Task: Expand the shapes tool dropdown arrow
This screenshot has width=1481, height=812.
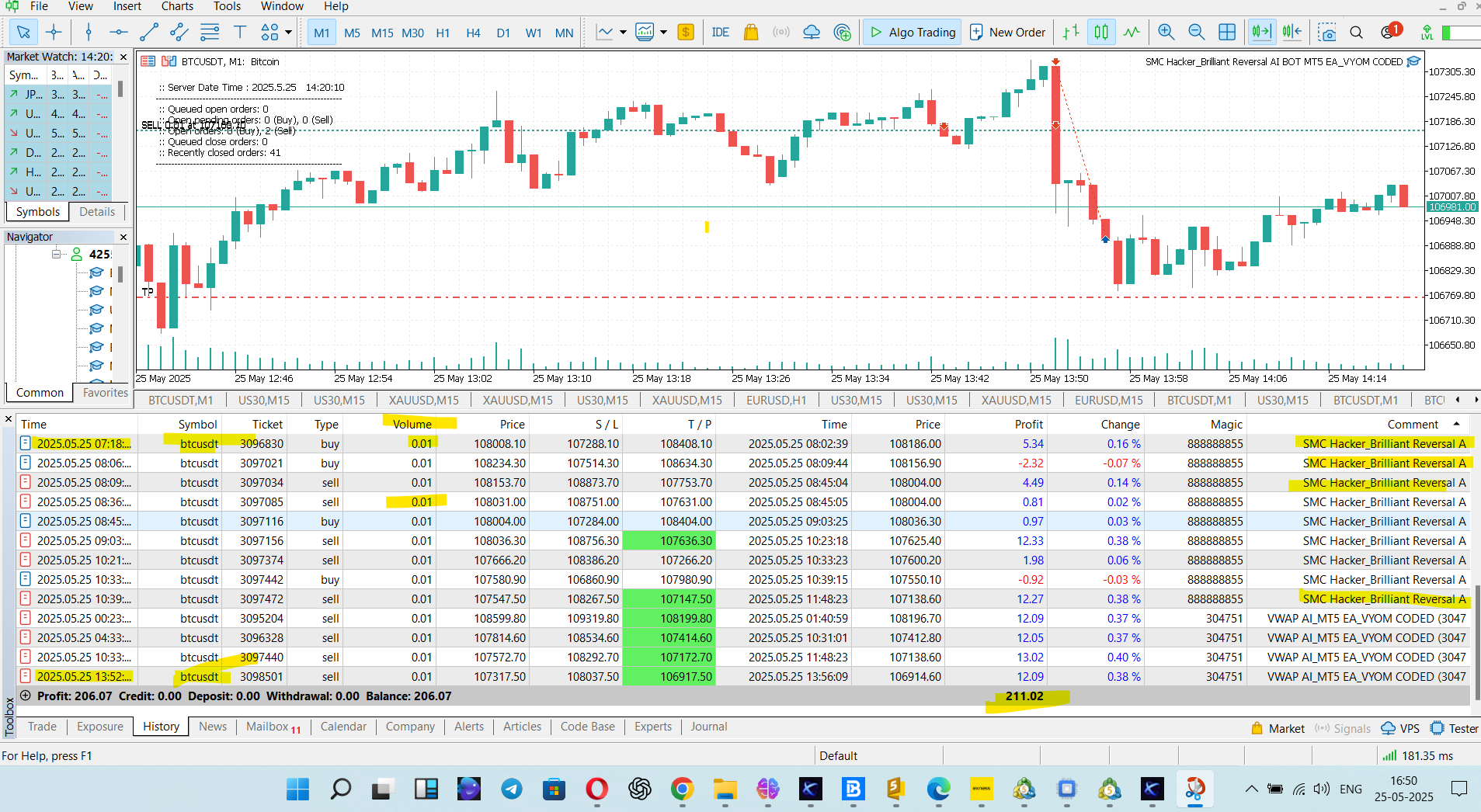Action: pos(288,33)
